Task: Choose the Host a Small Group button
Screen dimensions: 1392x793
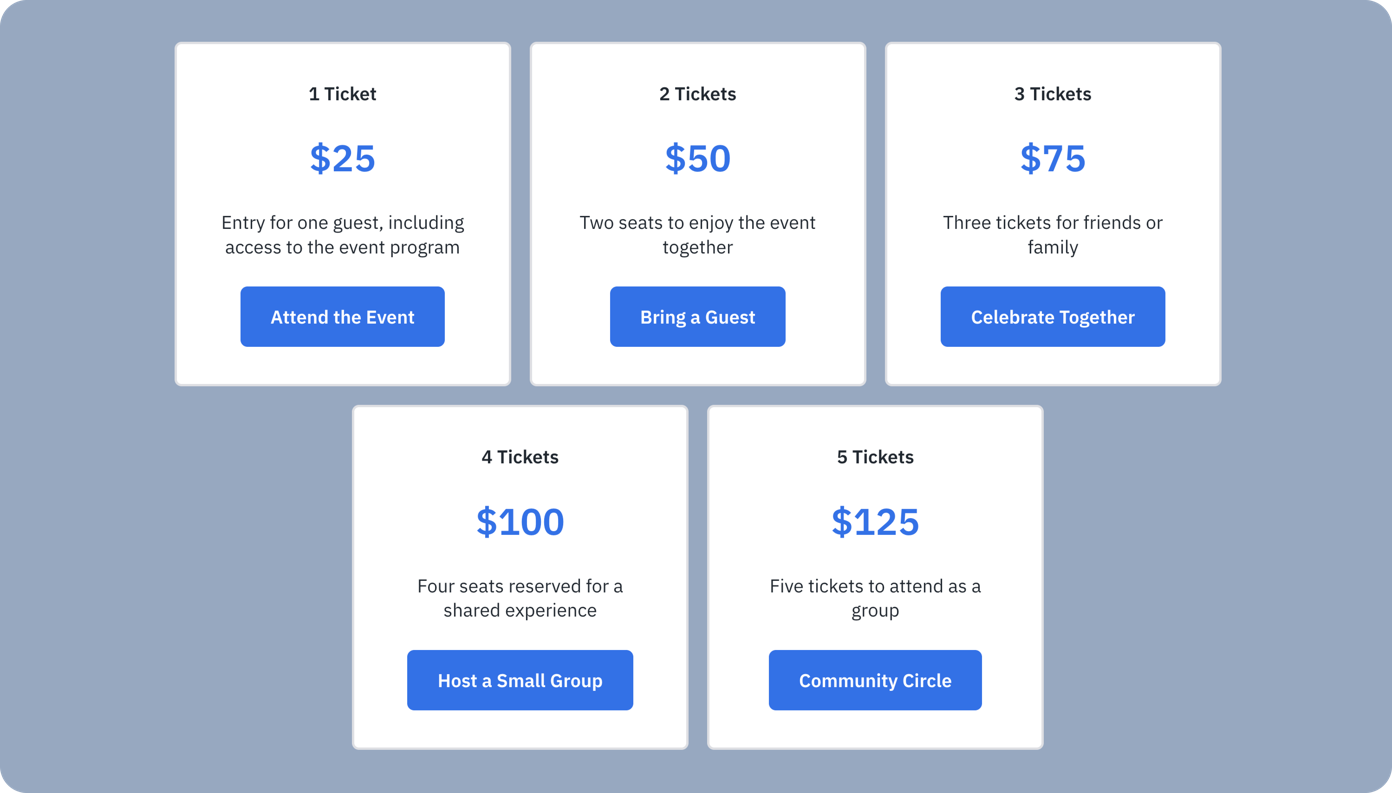Action: click(x=520, y=680)
